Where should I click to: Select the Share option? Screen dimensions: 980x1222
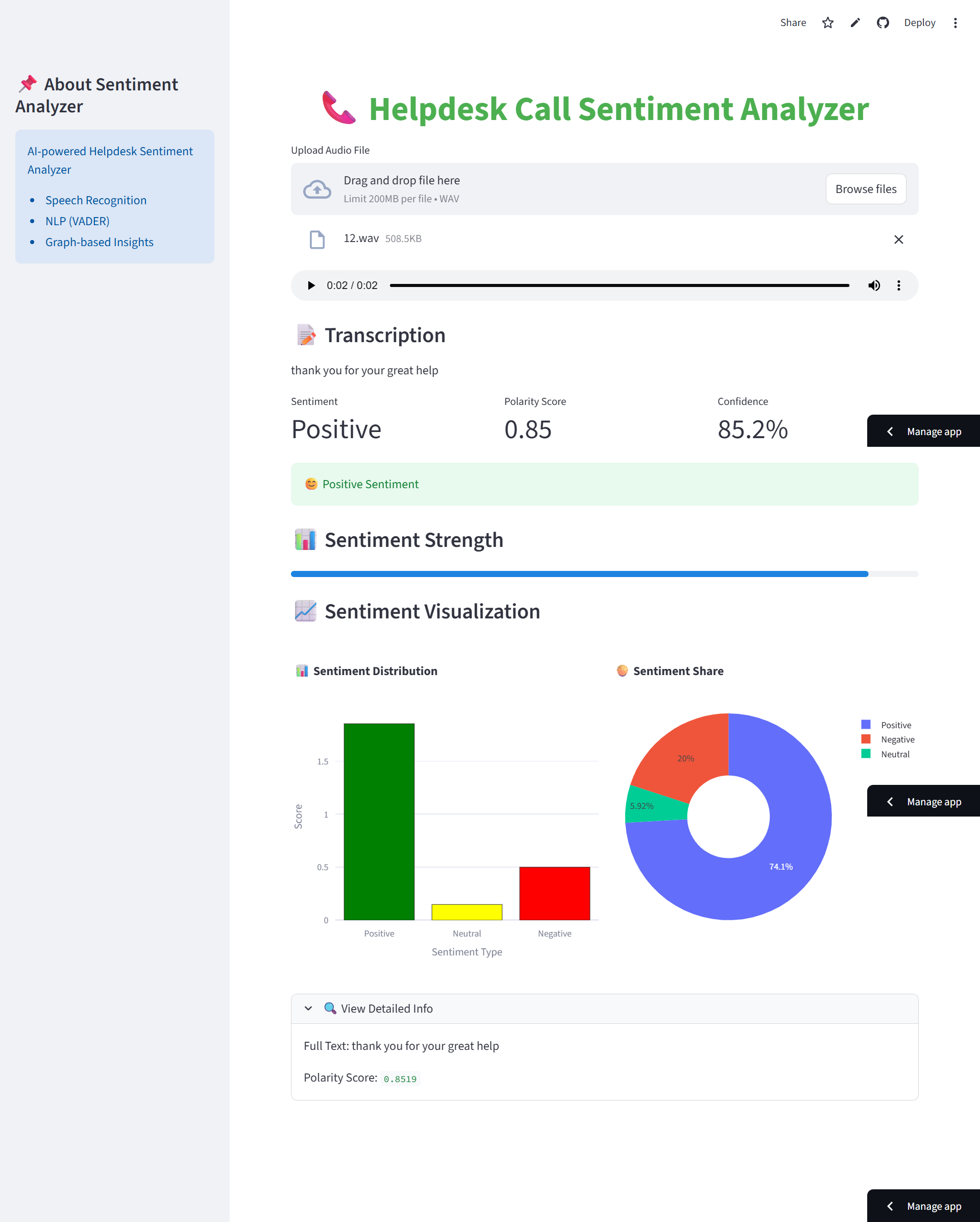793,22
